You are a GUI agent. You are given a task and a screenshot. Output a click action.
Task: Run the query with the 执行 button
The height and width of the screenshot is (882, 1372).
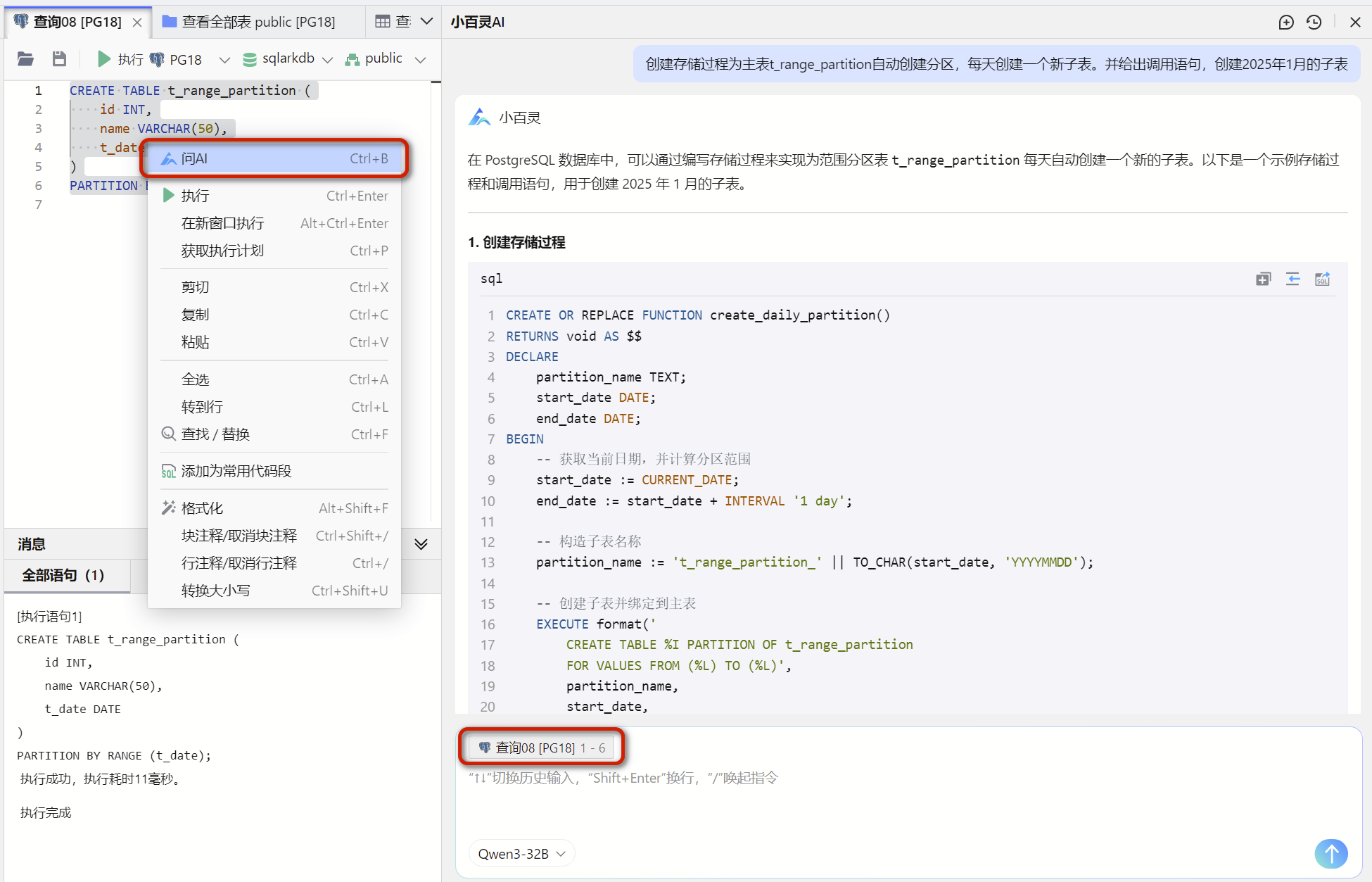pos(120,59)
